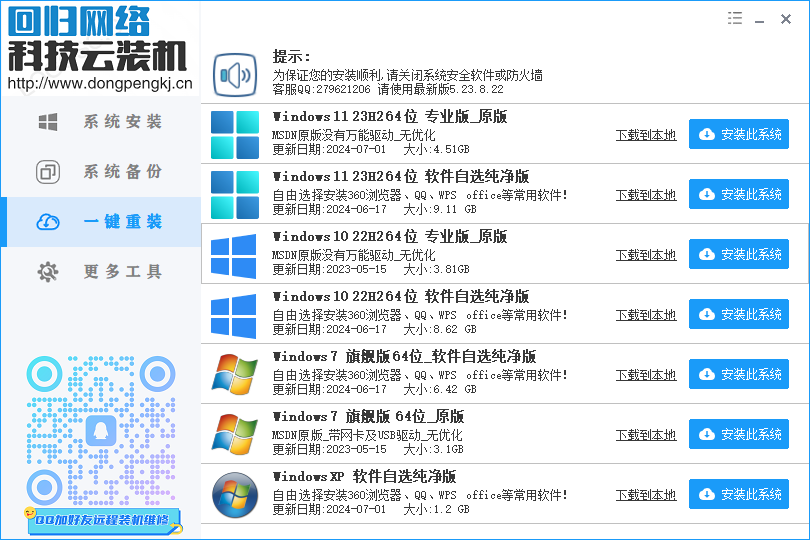Download Windows 11 专业版_原版 to local
The image size is (810, 540).
[646, 135]
